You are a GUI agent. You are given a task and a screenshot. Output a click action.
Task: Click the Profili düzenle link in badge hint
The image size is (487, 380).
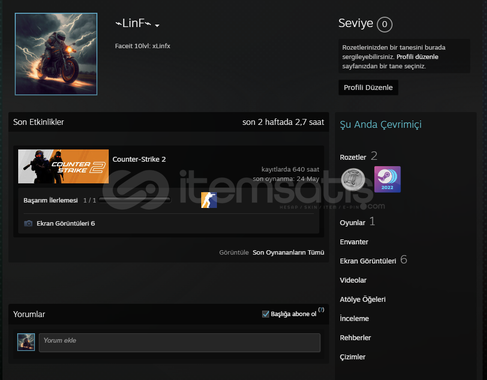click(417, 57)
